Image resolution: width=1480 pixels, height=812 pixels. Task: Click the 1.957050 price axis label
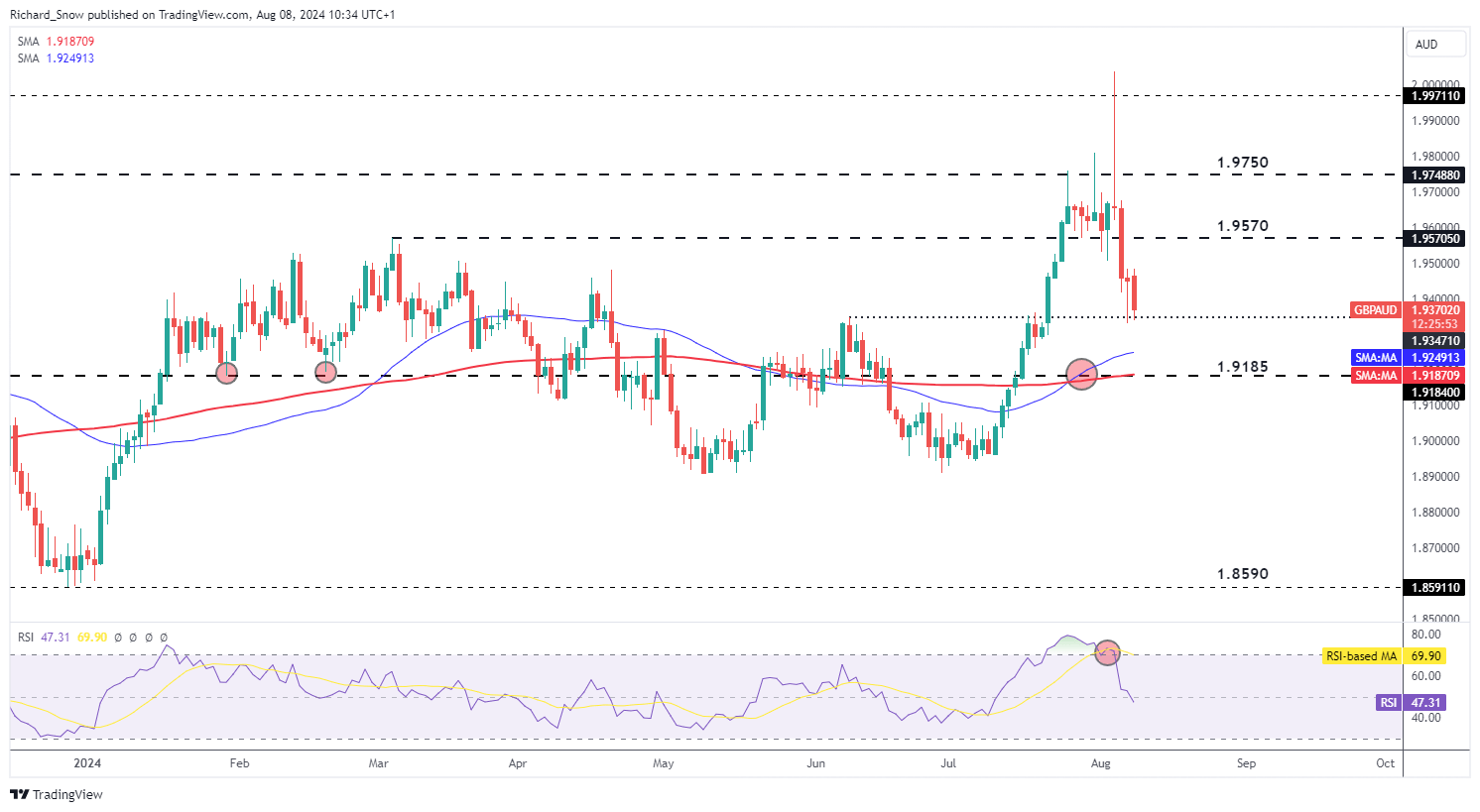[1435, 239]
